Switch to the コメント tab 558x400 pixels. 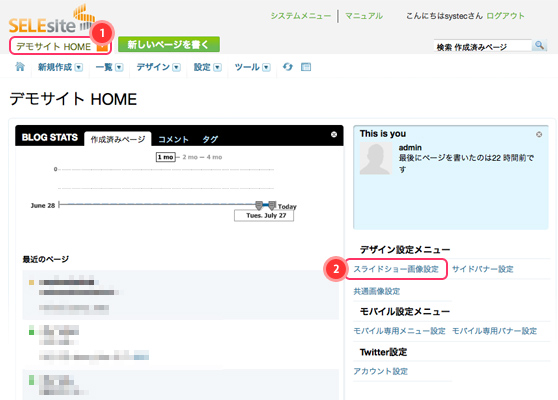173,140
